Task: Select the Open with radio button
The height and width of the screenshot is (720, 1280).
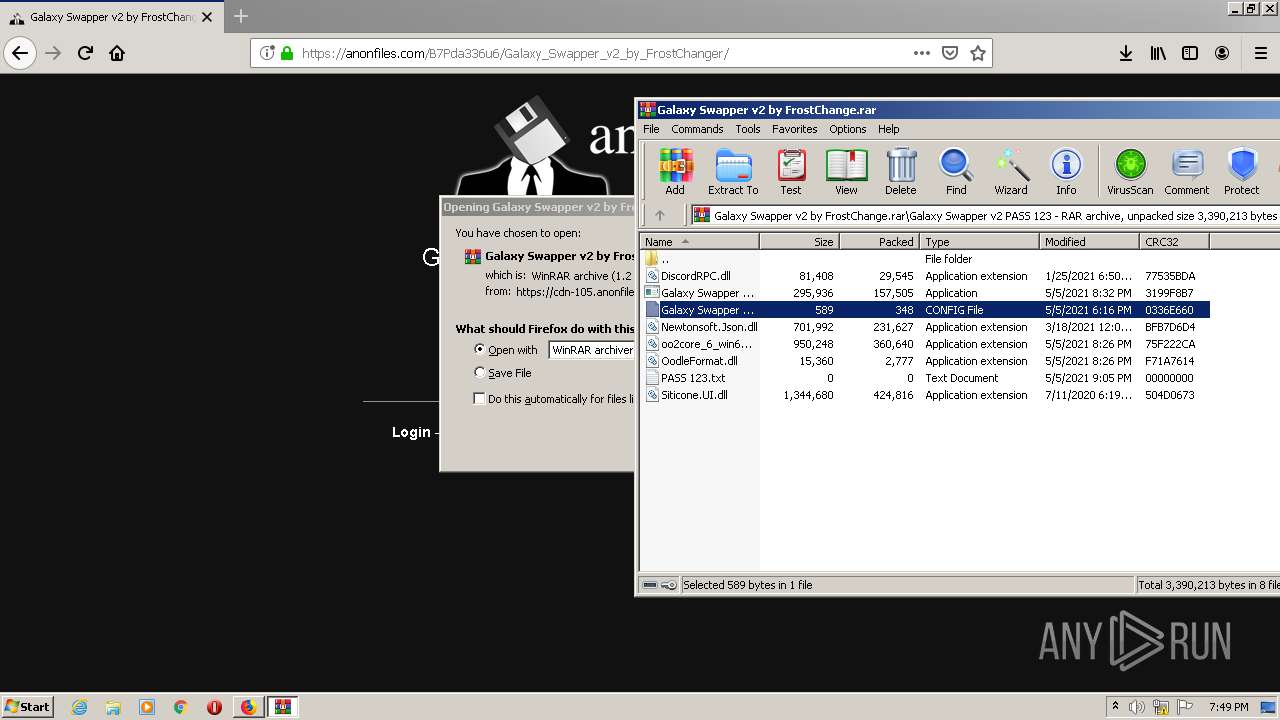Action: click(480, 349)
